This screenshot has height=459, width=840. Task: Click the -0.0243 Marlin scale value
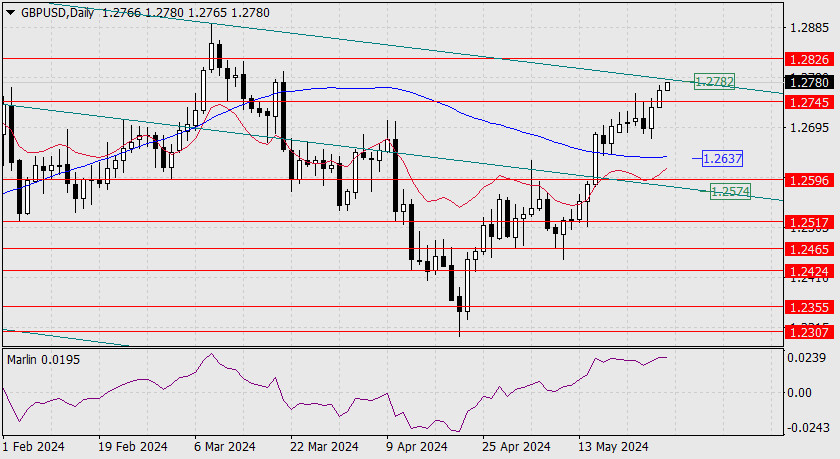(807, 428)
